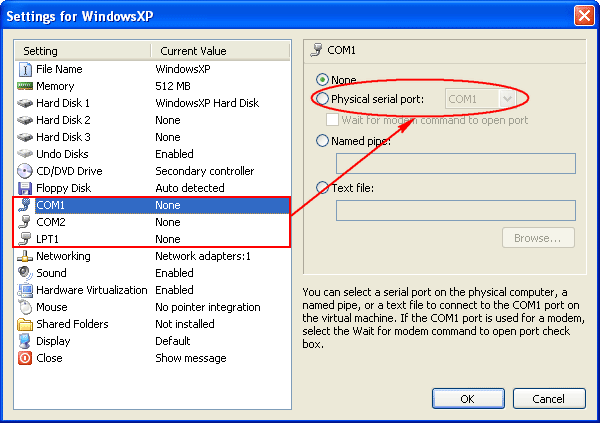Click the 'WindowsXP Hard Disk' value
The width and height of the screenshot is (600, 423).
(x=207, y=103)
